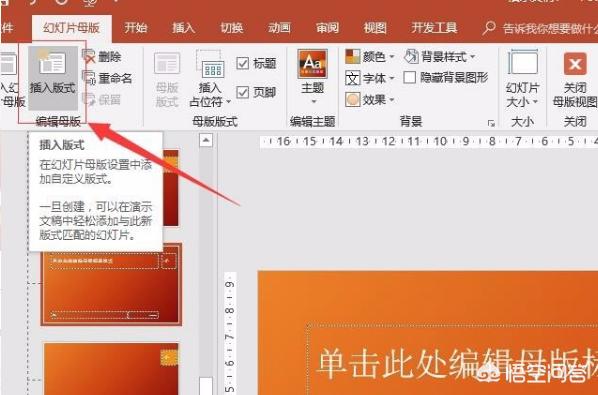The width and height of the screenshot is (598, 395).
Task: Click the Background Styles (背景样式) icon
Action: (412, 57)
